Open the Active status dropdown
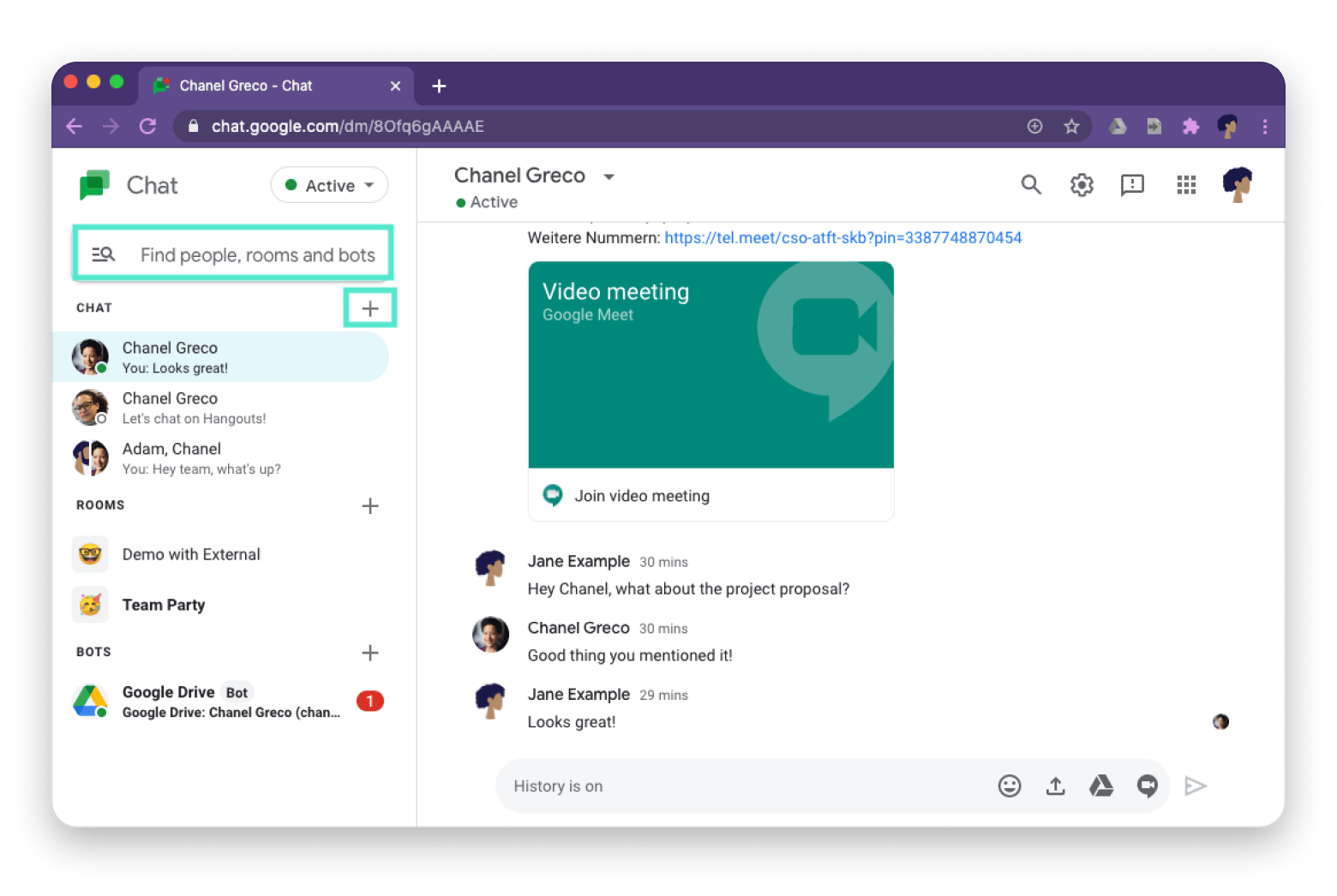This screenshot has height=896, width=1337. click(330, 185)
